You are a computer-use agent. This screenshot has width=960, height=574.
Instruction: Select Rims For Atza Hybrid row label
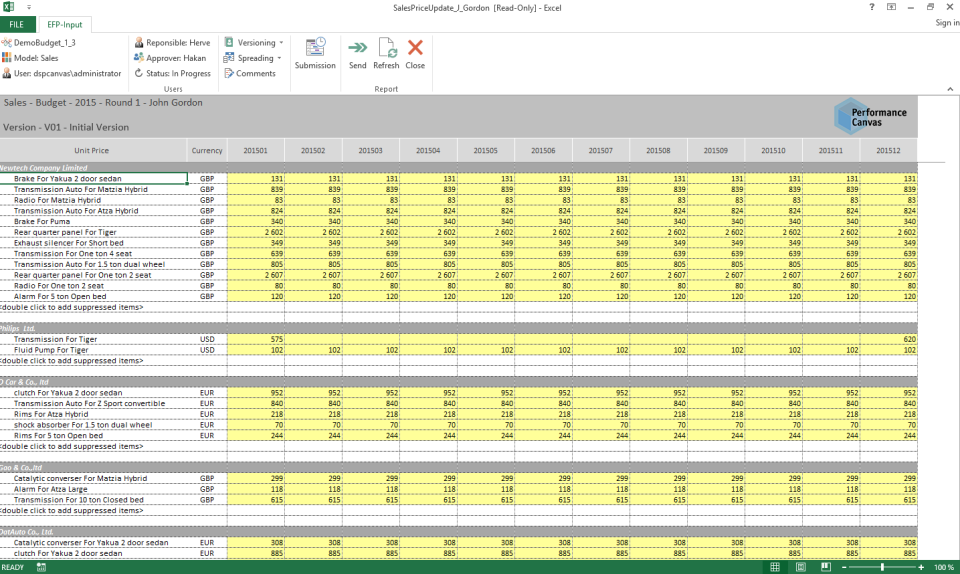51,414
